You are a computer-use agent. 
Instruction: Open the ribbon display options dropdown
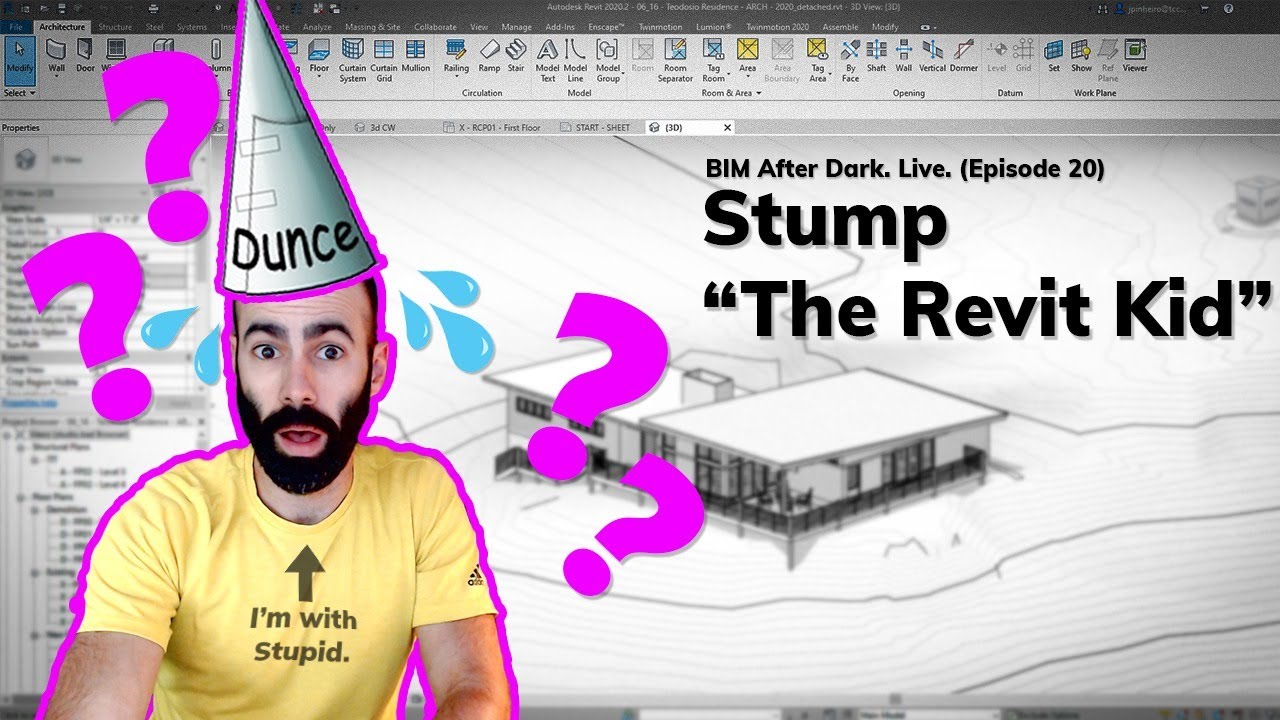(927, 27)
